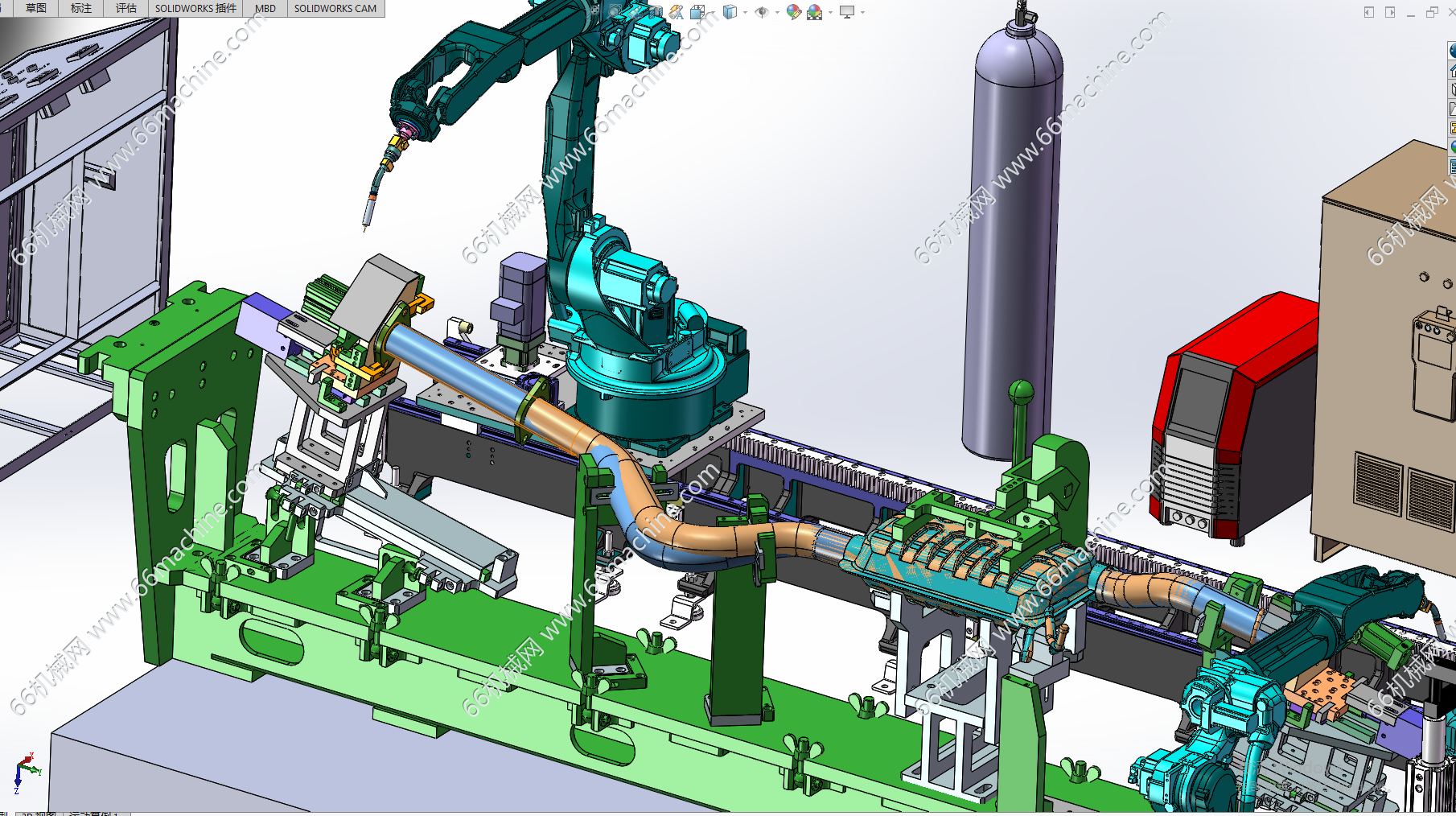Select the 评估 ribbon tab

pyautogui.click(x=126, y=8)
